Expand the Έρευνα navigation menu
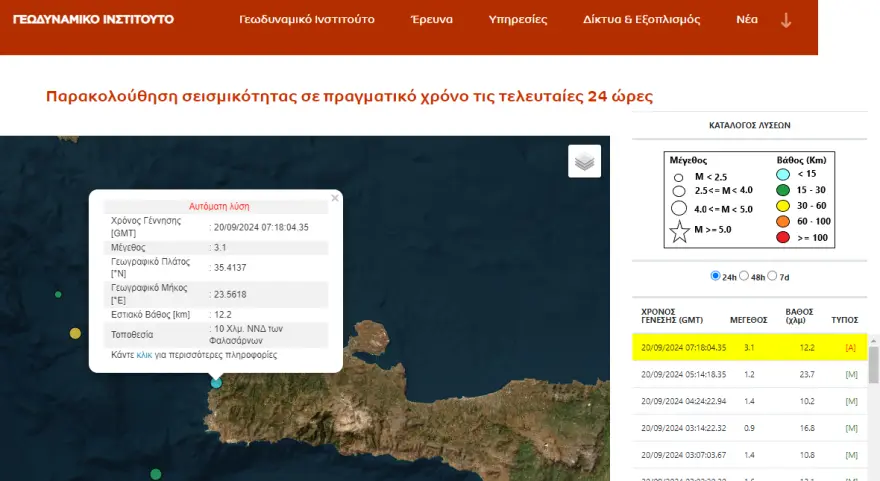This screenshot has height=481, width=880. [432, 20]
